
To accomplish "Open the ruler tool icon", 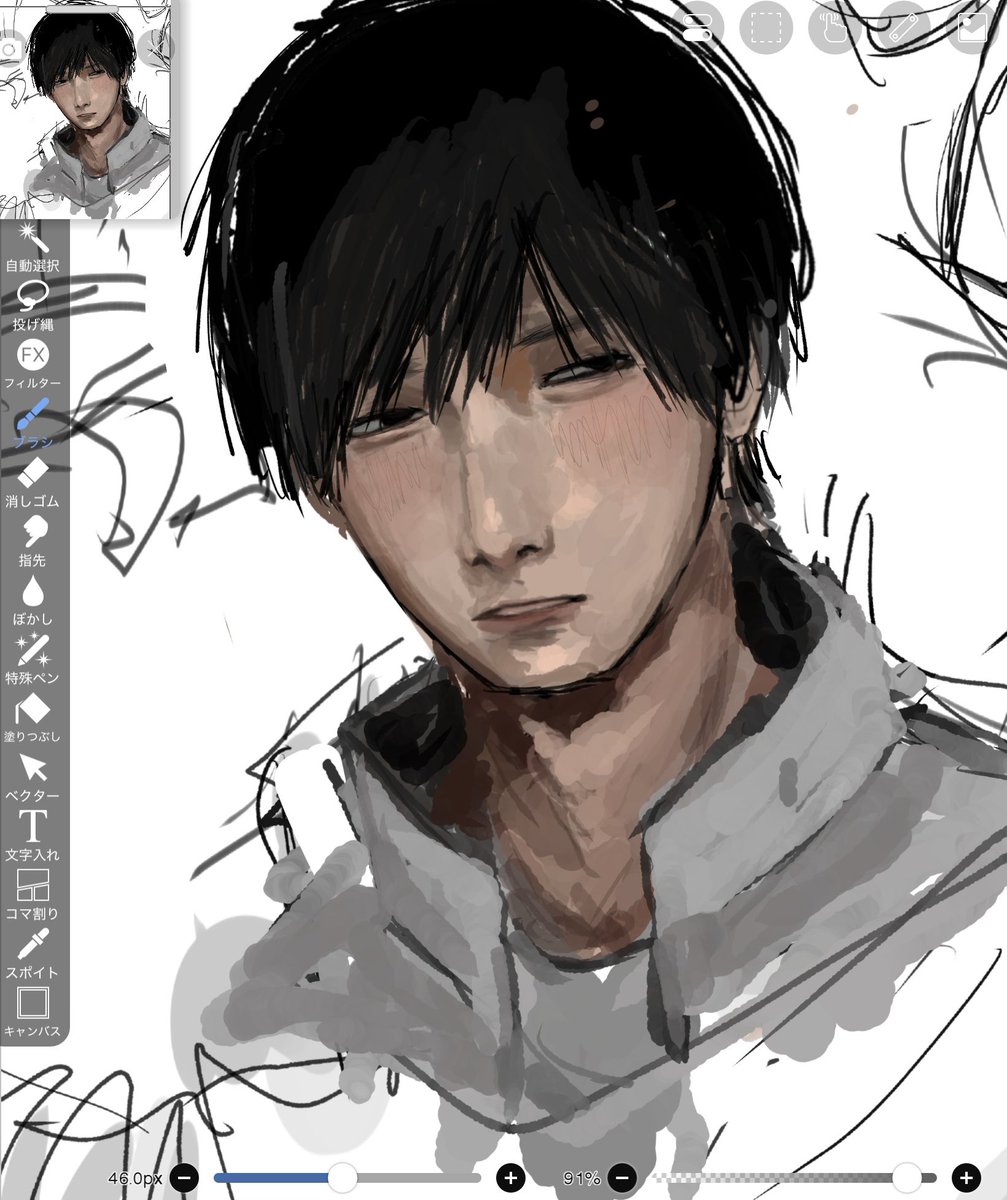I will (x=906, y=28).
